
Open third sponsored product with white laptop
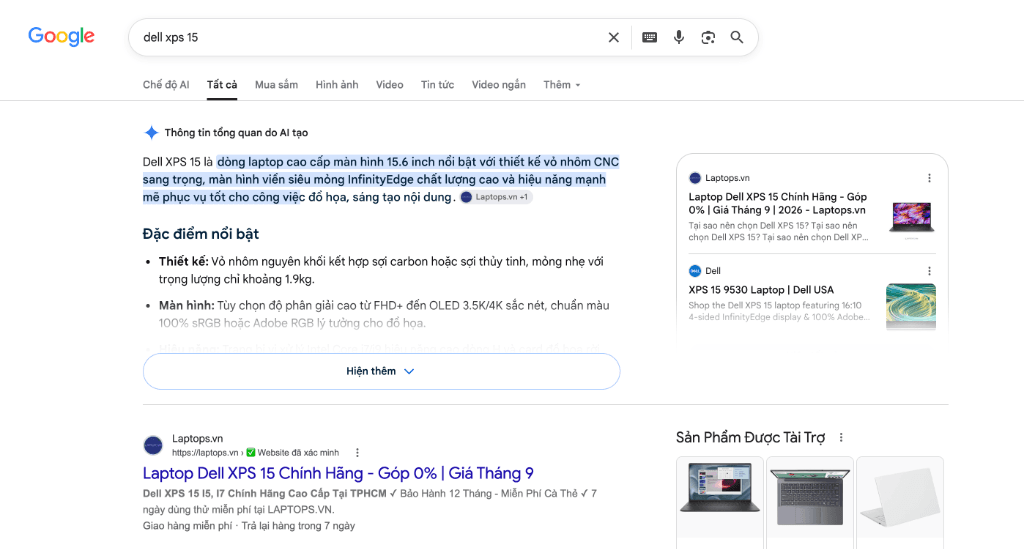click(x=900, y=499)
